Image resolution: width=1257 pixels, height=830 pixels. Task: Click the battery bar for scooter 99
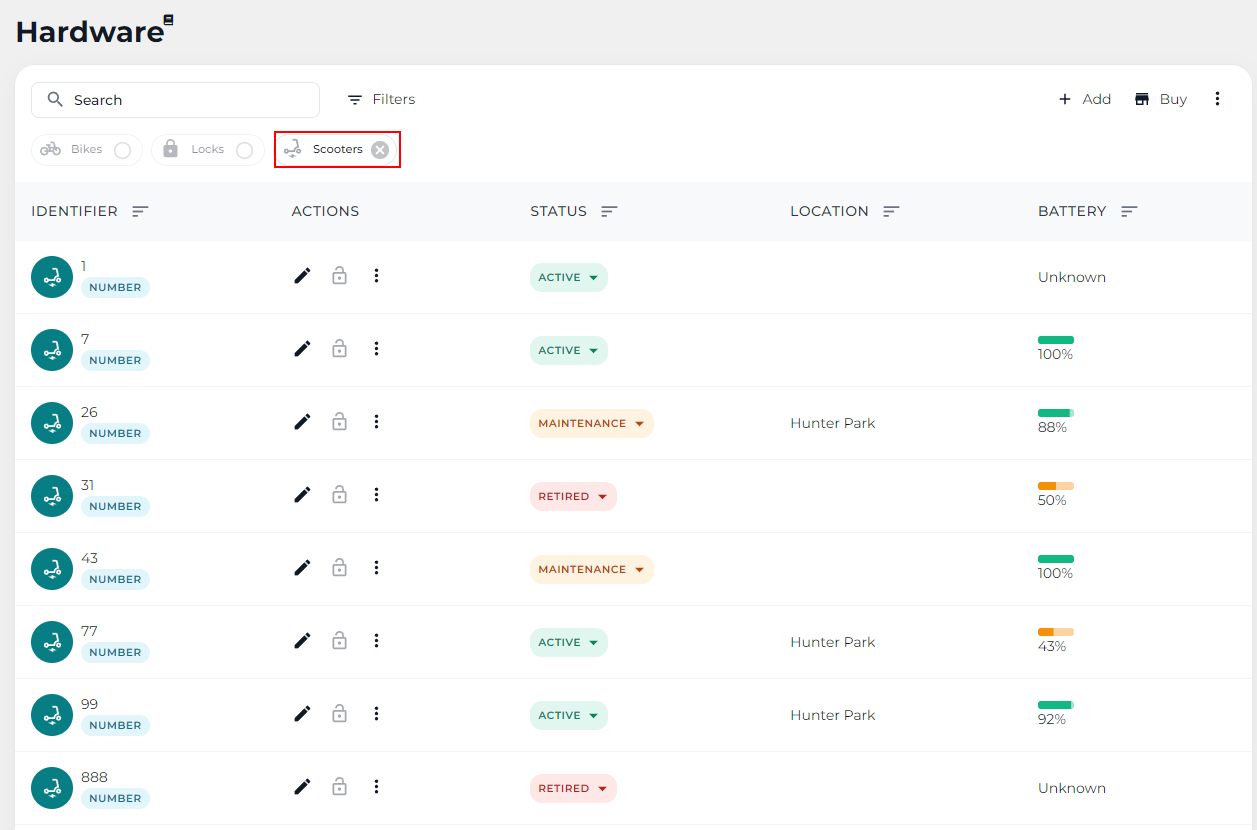(1055, 705)
